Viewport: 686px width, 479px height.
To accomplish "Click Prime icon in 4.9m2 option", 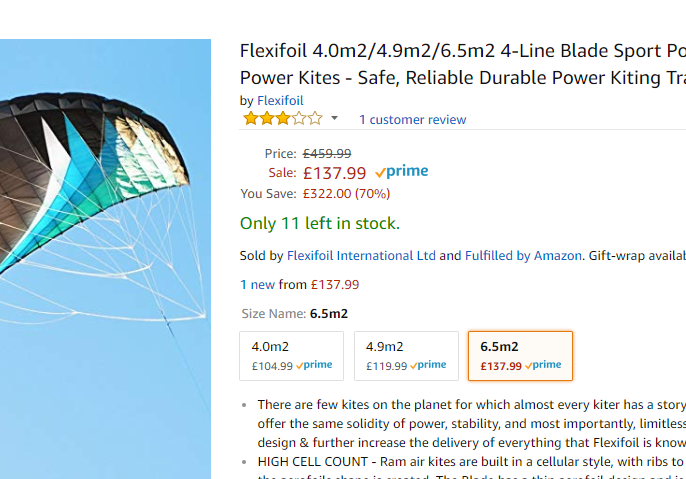I will point(428,366).
